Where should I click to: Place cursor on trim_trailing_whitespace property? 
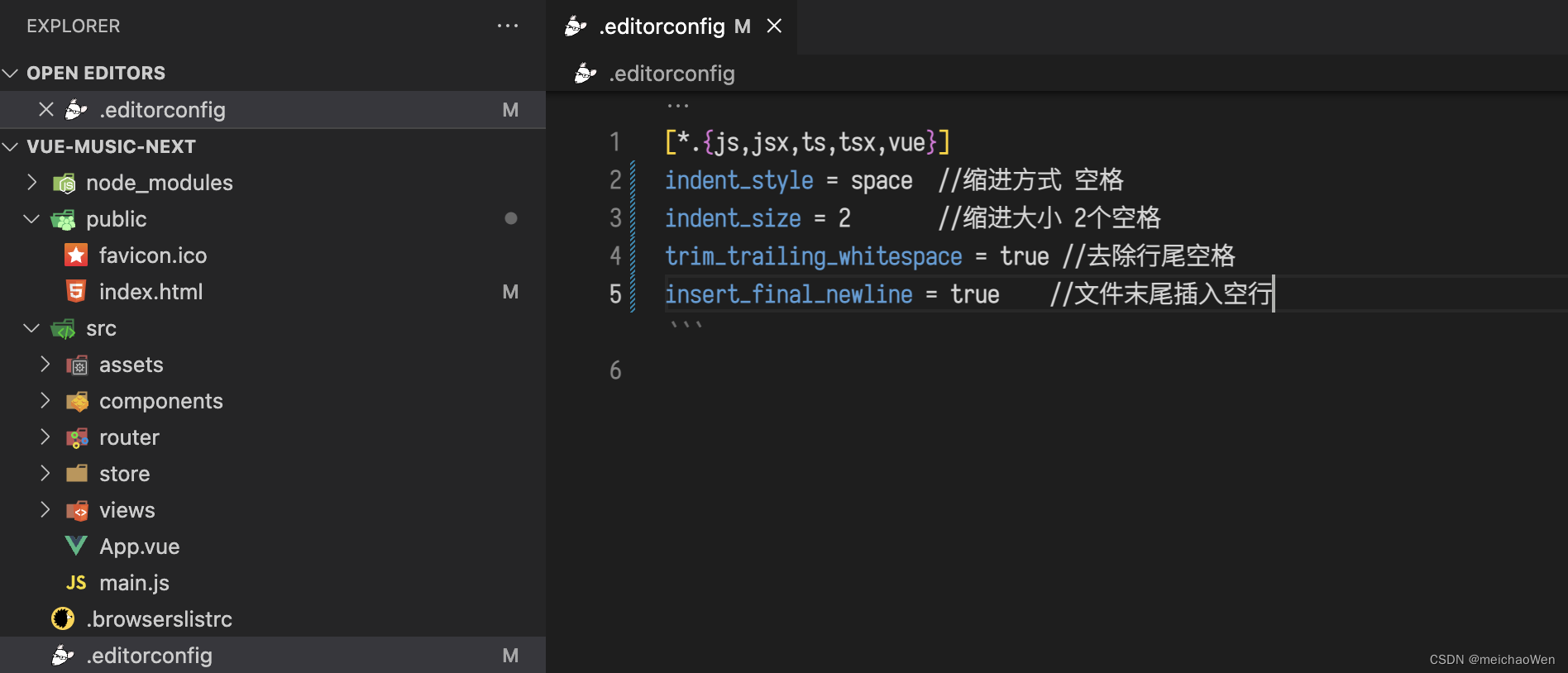point(814,256)
